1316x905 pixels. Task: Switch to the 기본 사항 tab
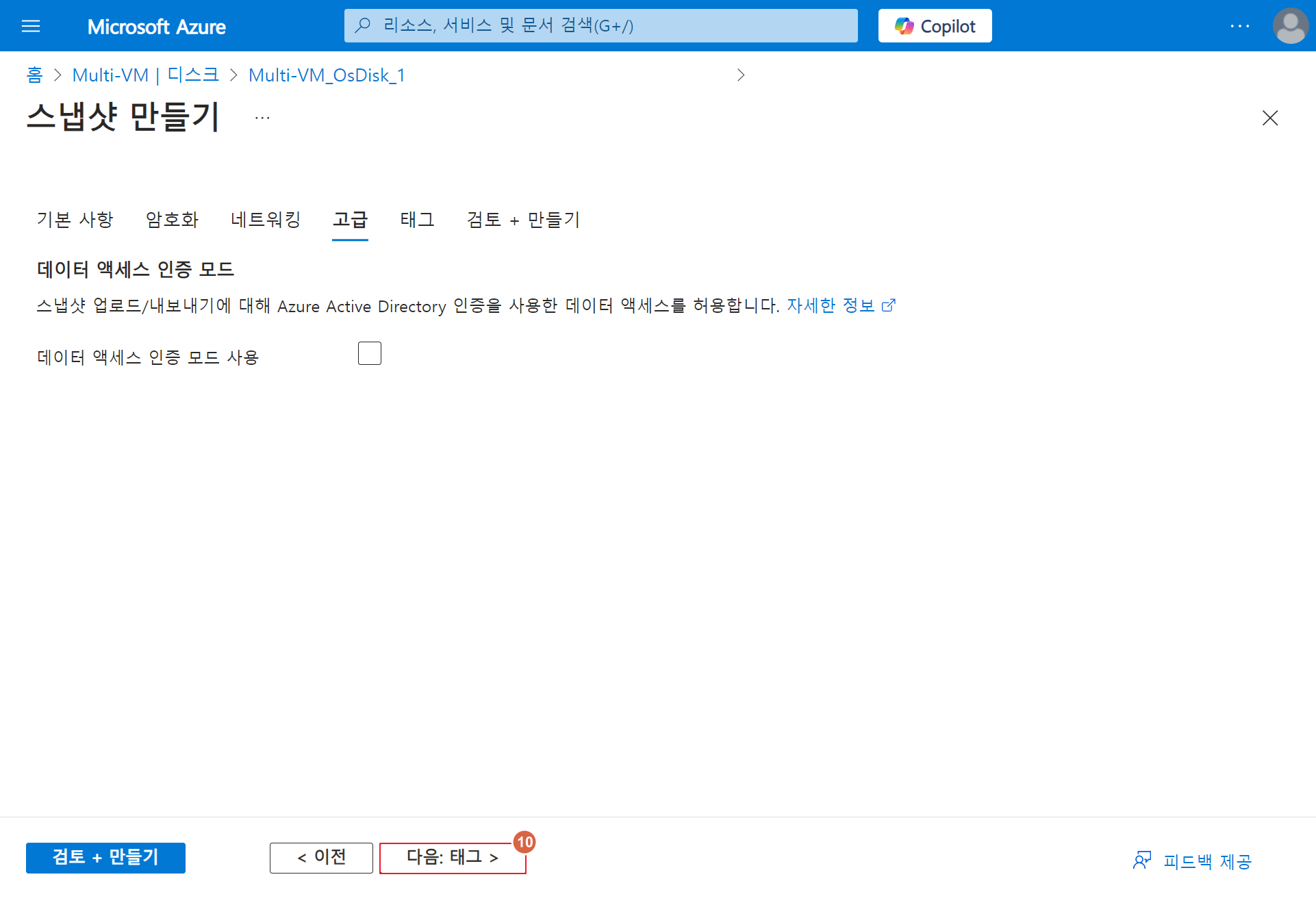pos(75,220)
